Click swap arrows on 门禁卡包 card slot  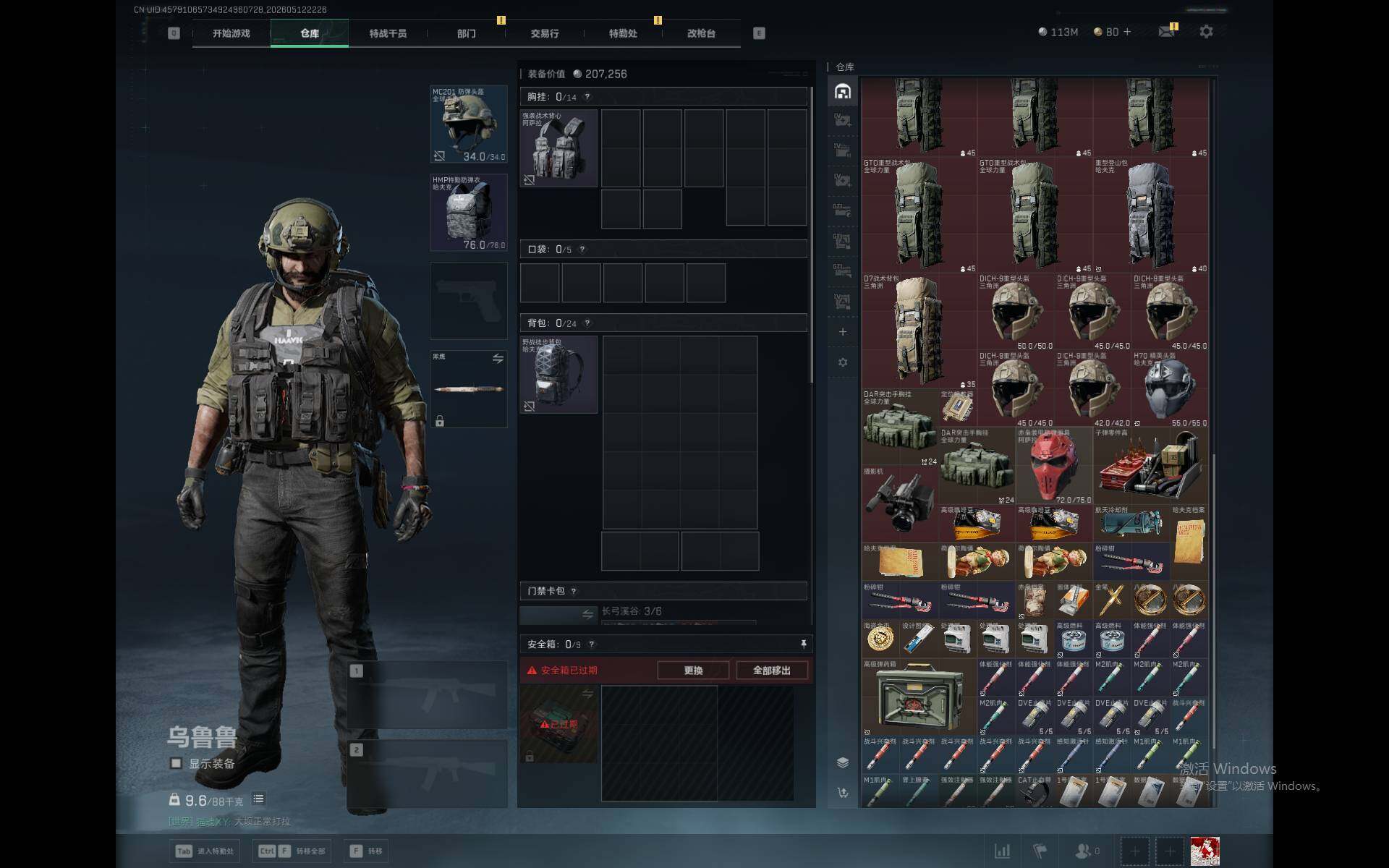click(x=587, y=615)
